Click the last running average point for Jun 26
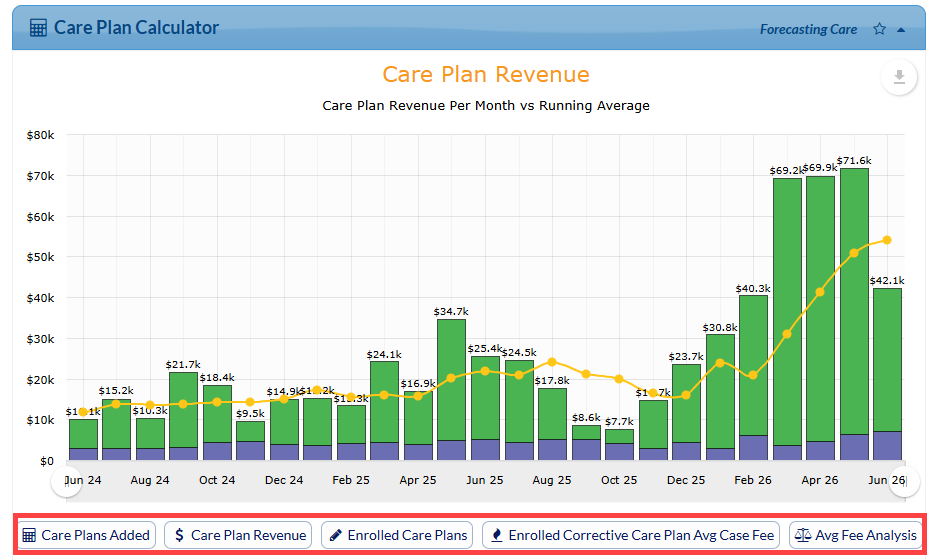Viewport: 936px width, 560px height. tap(887, 240)
